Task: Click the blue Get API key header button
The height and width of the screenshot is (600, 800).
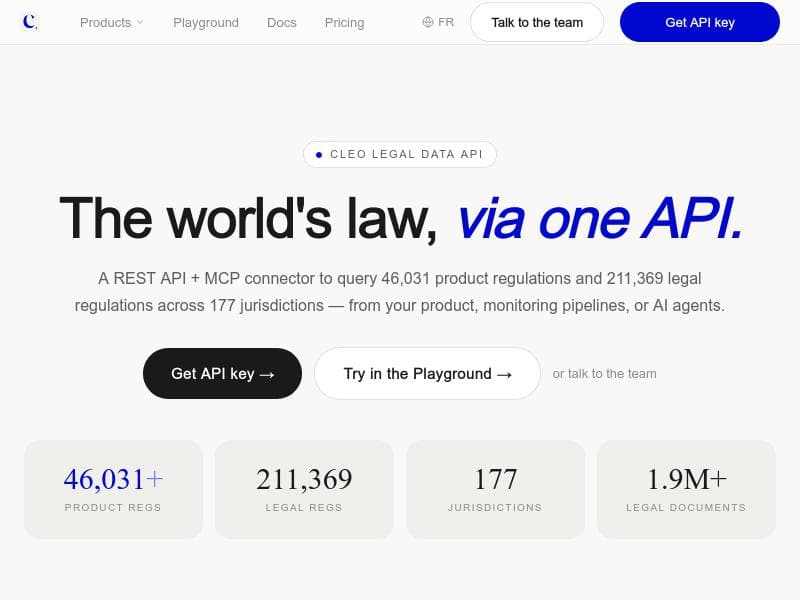Action: [699, 22]
